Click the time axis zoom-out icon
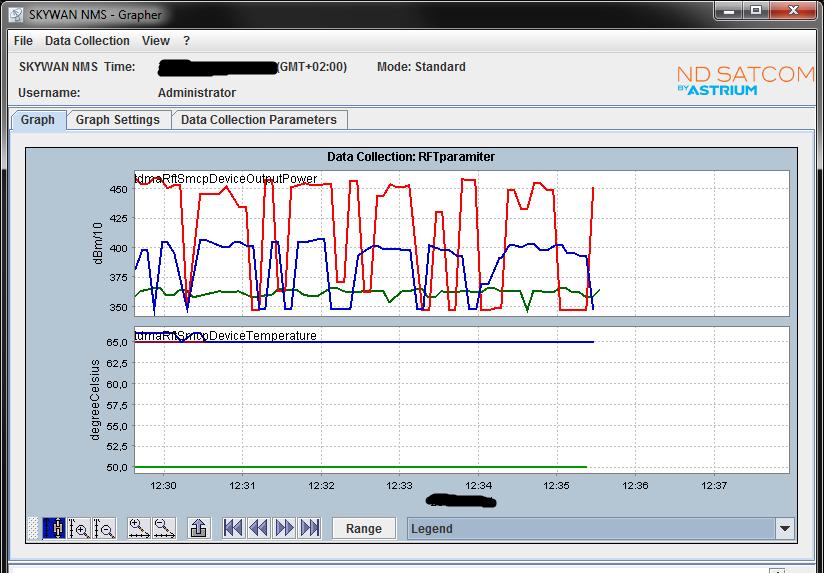824x573 pixels. [164, 528]
